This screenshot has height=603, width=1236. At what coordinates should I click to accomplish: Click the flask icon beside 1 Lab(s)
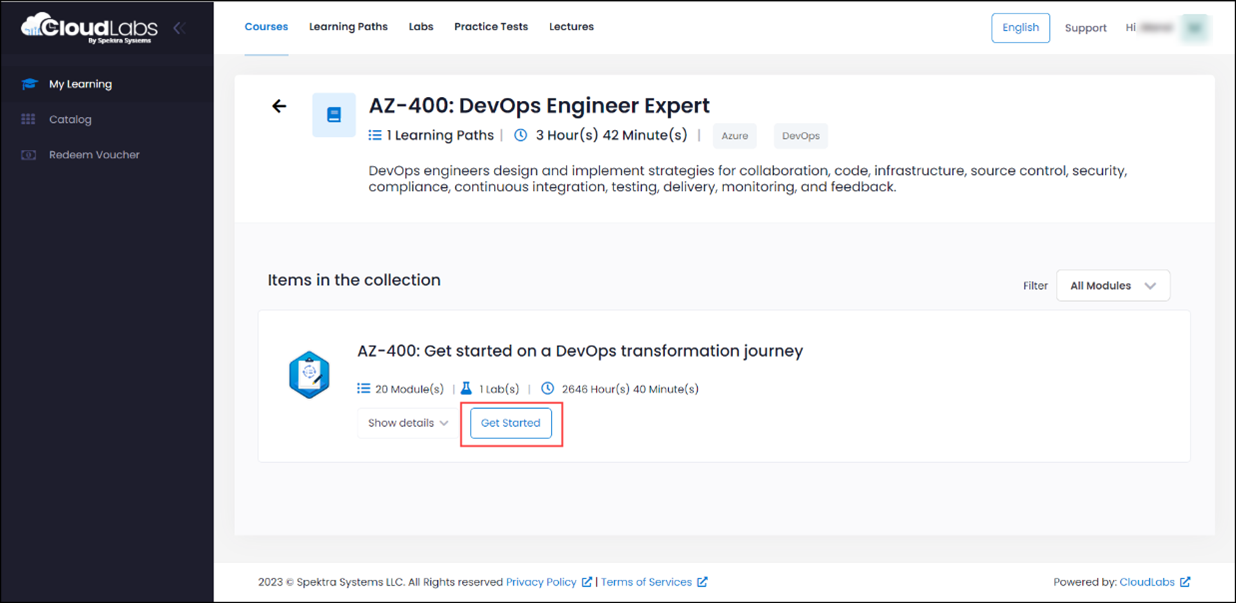click(466, 388)
